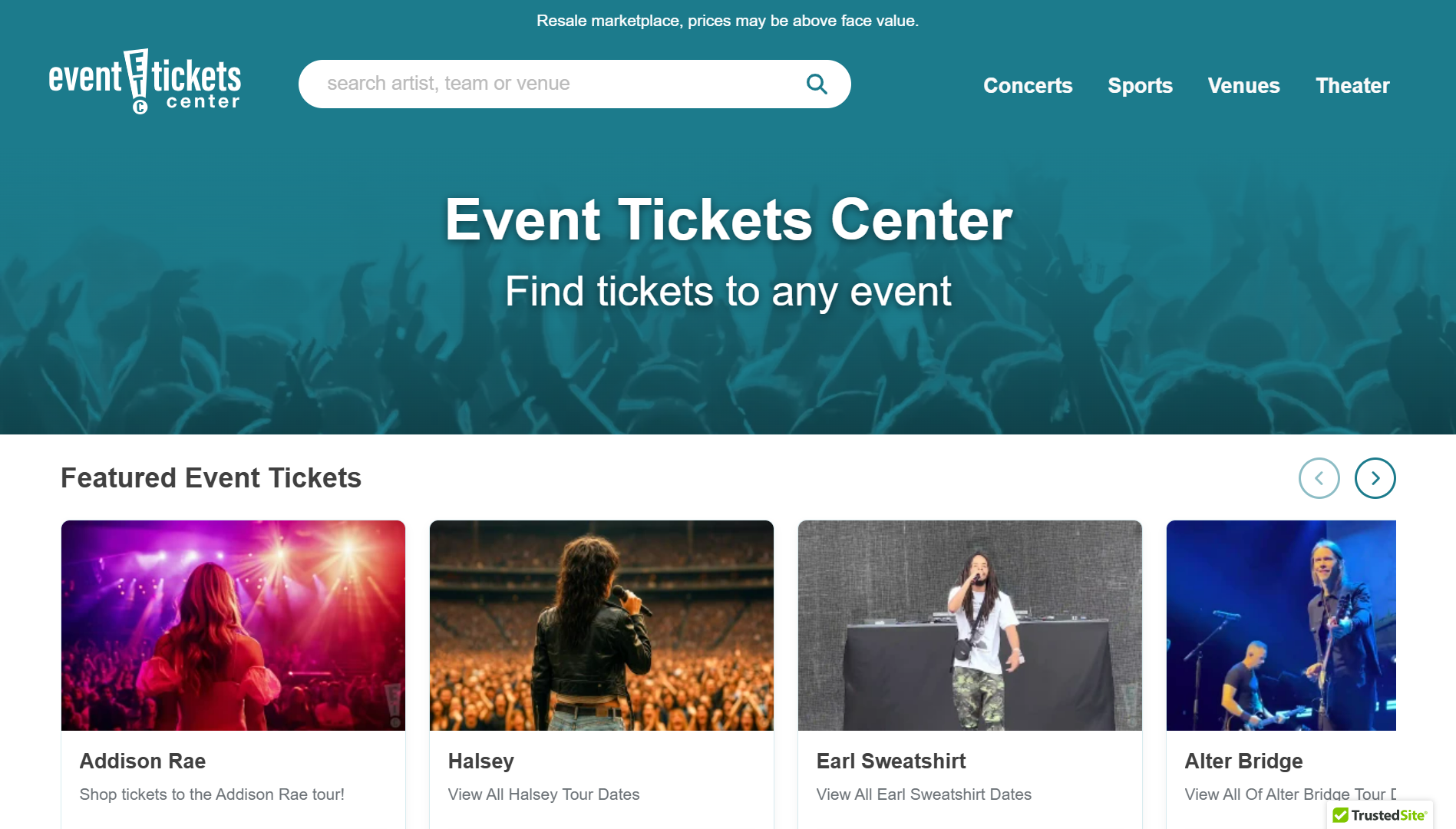Open the Alter Bridge stage photo
This screenshot has height=829, width=1456.
pos(1280,626)
